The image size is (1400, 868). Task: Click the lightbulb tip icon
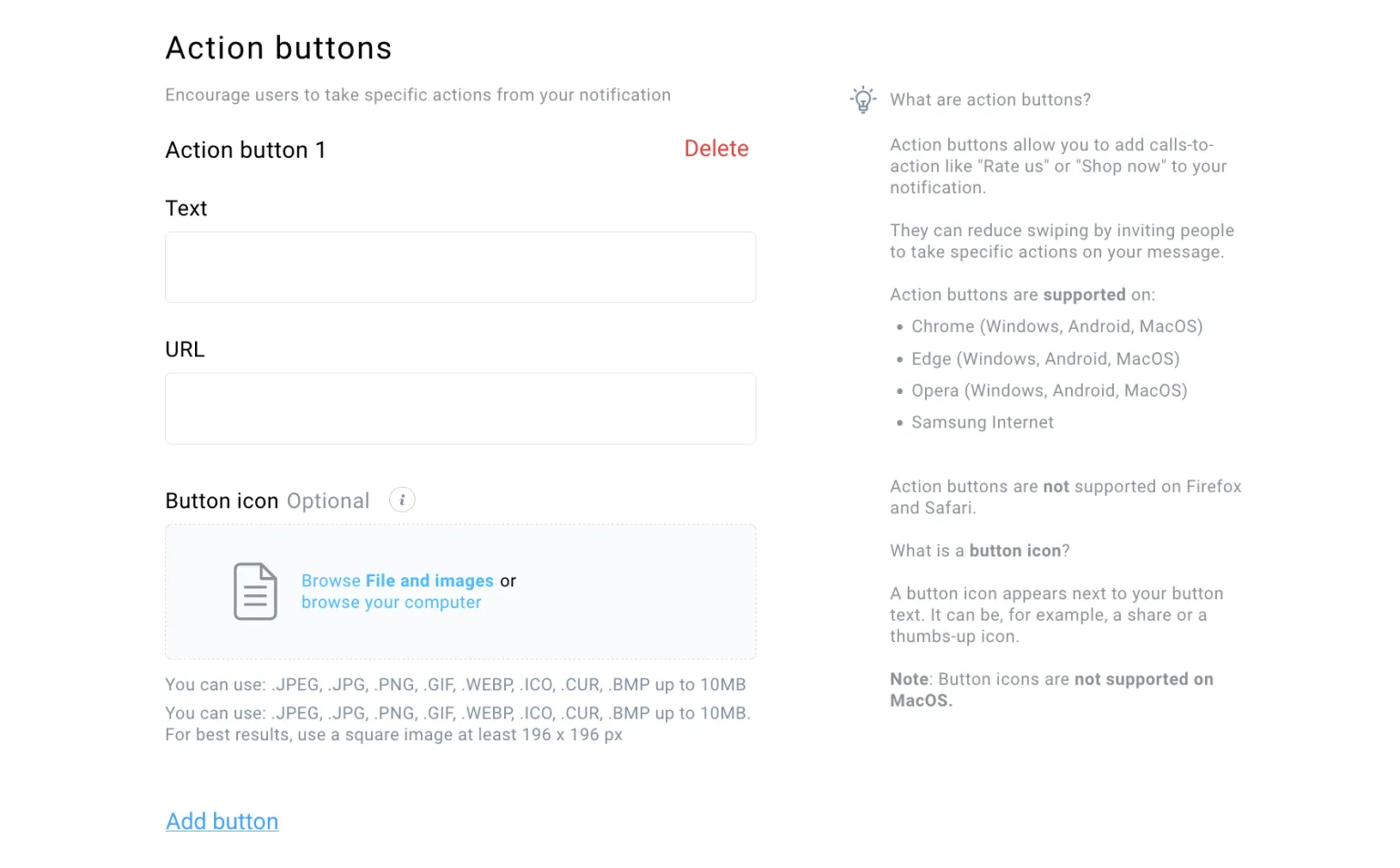tap(862, 99)
